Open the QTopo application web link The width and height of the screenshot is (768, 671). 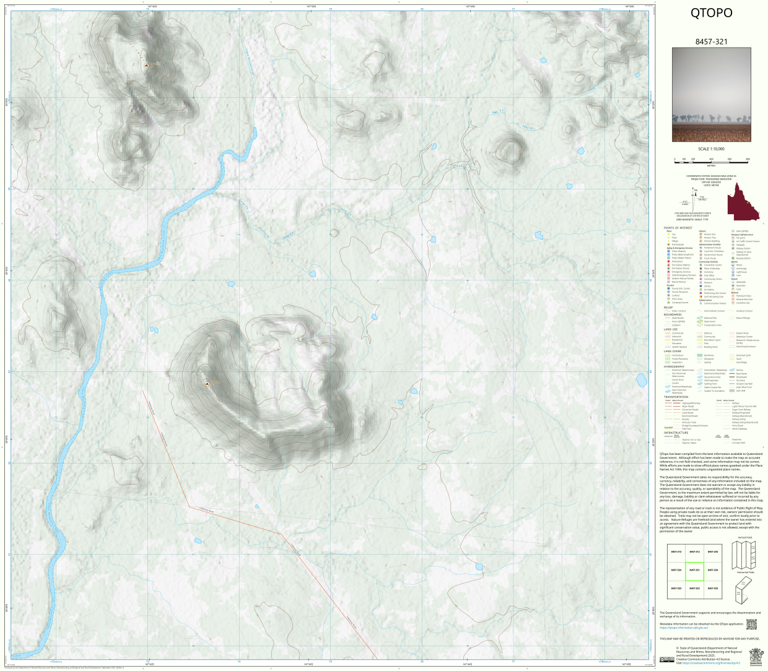pyautogui.click(x=685, y=627)
